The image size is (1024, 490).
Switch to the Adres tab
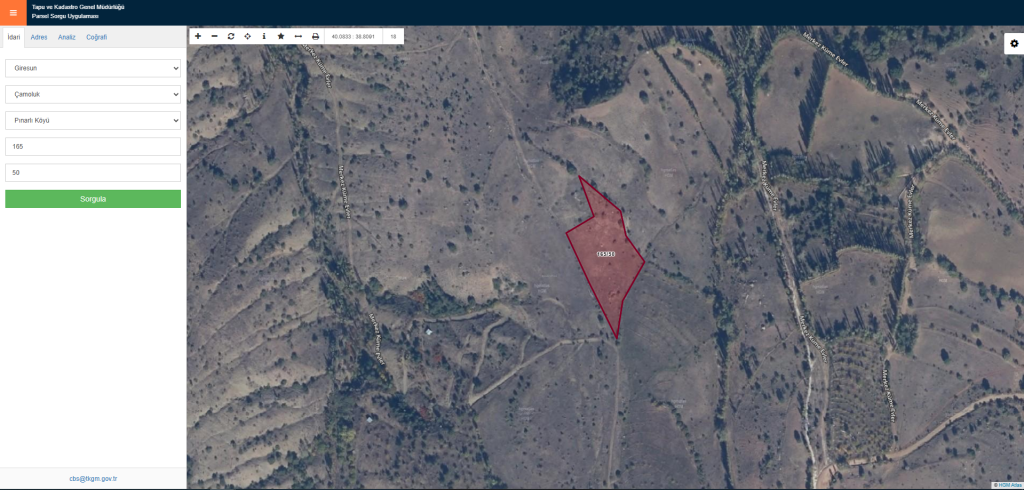(39, 37)
